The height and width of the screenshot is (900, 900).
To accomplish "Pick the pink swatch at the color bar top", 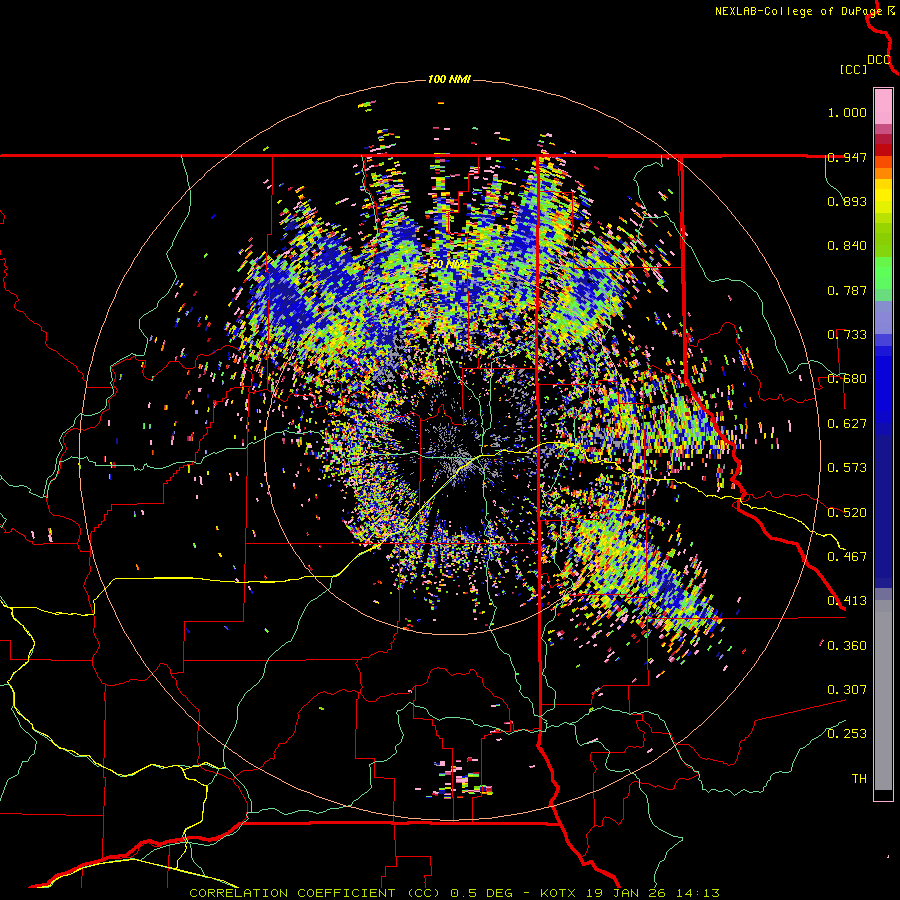I will (x=883, y=106).
